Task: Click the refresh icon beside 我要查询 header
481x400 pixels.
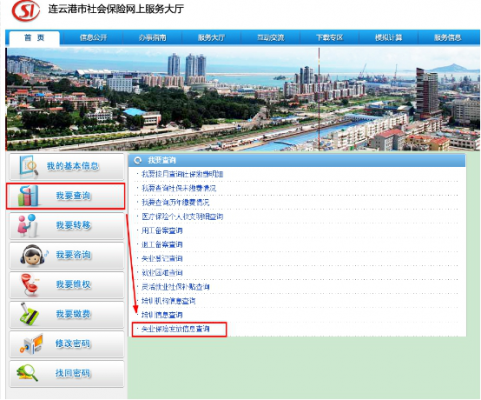Action: pos(138,161)
